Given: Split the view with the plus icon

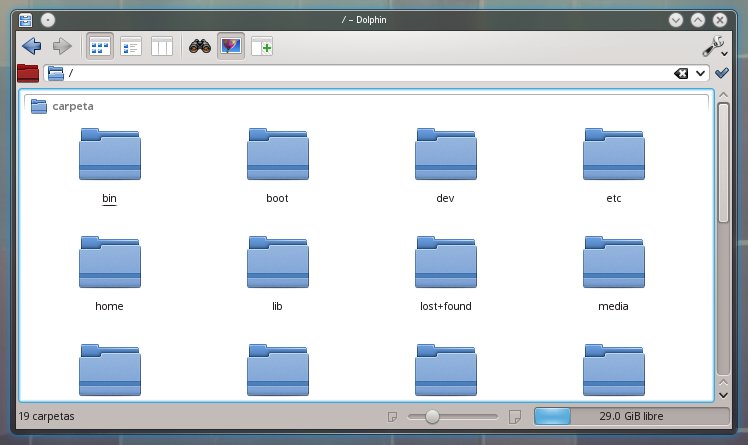Looking at the screenshot, I should [x=262, y=46].
